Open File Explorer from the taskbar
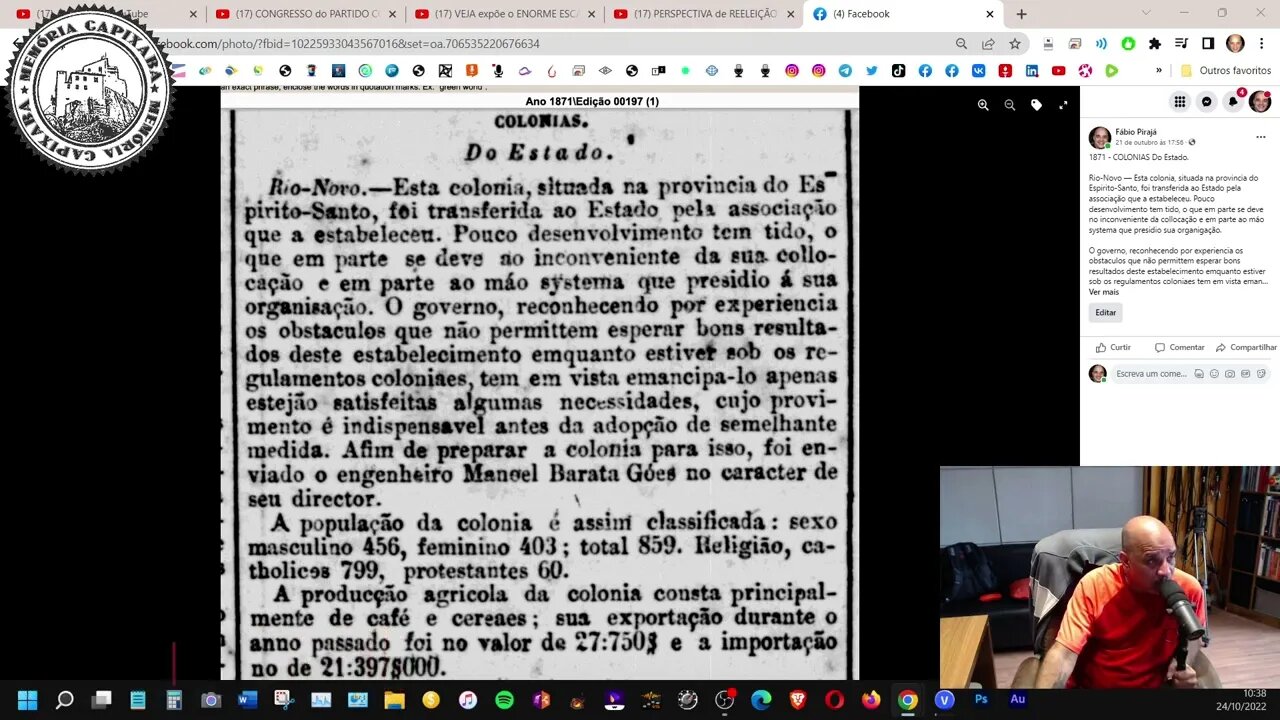1280x720 pixels. point(394,700)
